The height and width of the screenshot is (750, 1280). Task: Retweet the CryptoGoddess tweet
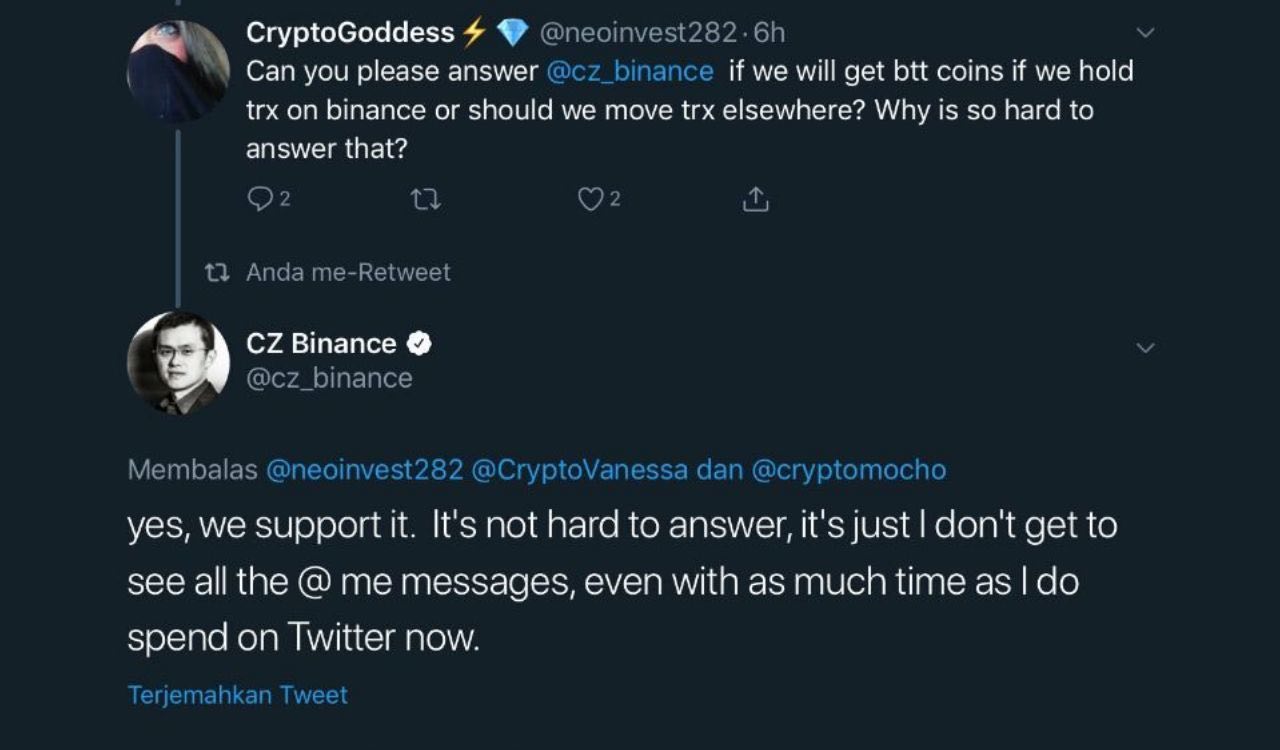[x=426, y=200]
